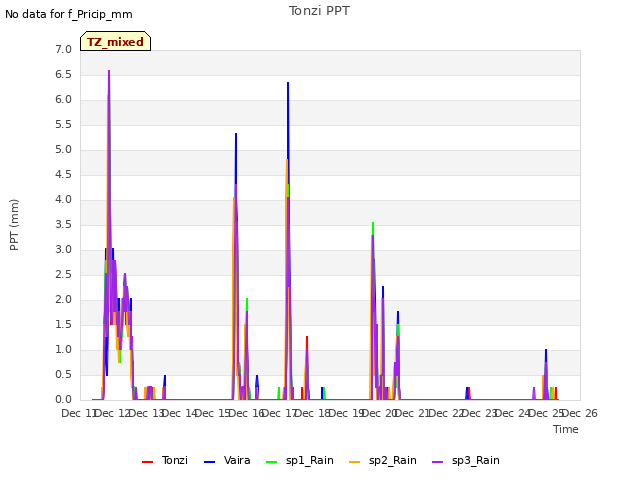Toggle the sp3_Rain legend entry
Screen dimensions: 640x480
[466, 460]
